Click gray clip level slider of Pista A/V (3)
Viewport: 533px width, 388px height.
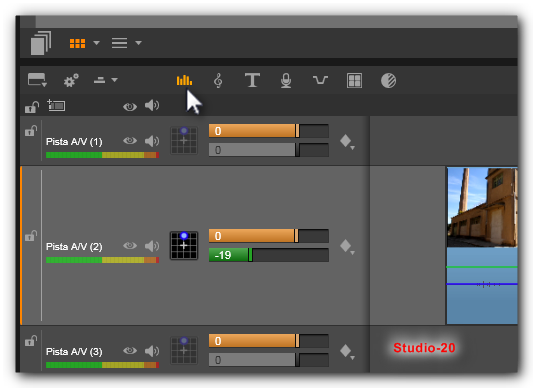269,360
